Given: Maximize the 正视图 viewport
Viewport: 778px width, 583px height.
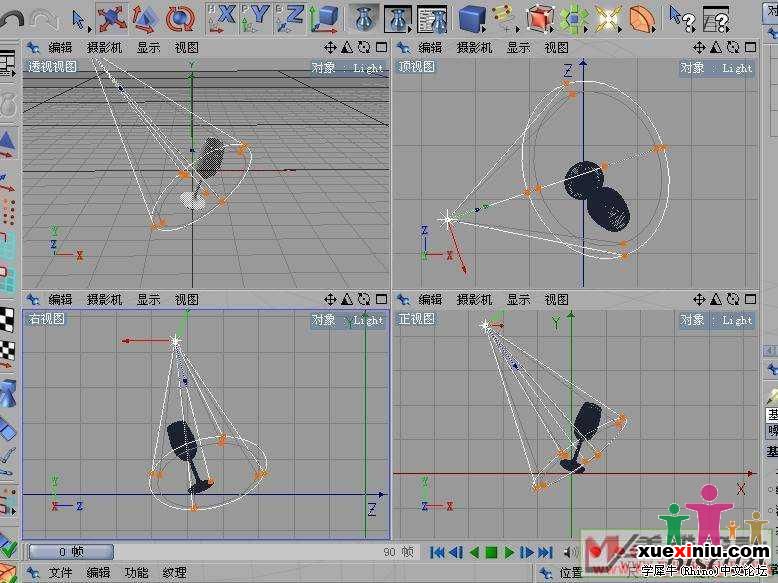Looking at the screenshot, I should (751, 300).
